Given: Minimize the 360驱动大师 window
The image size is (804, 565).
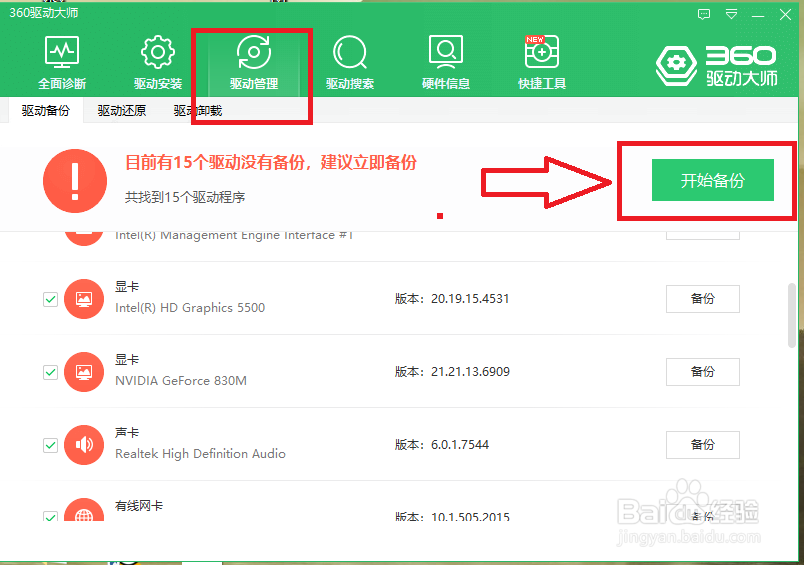Looking at the screenshot, I should click(758, 15).
